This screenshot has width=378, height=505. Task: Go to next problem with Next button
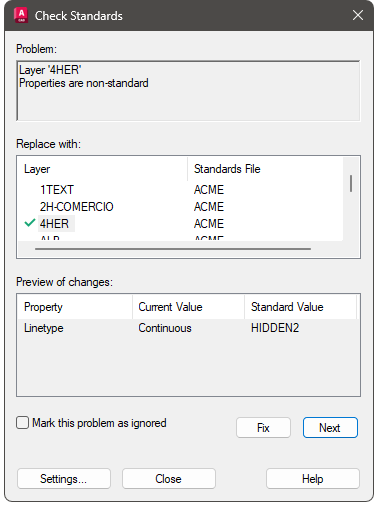[x=330, y=427]
